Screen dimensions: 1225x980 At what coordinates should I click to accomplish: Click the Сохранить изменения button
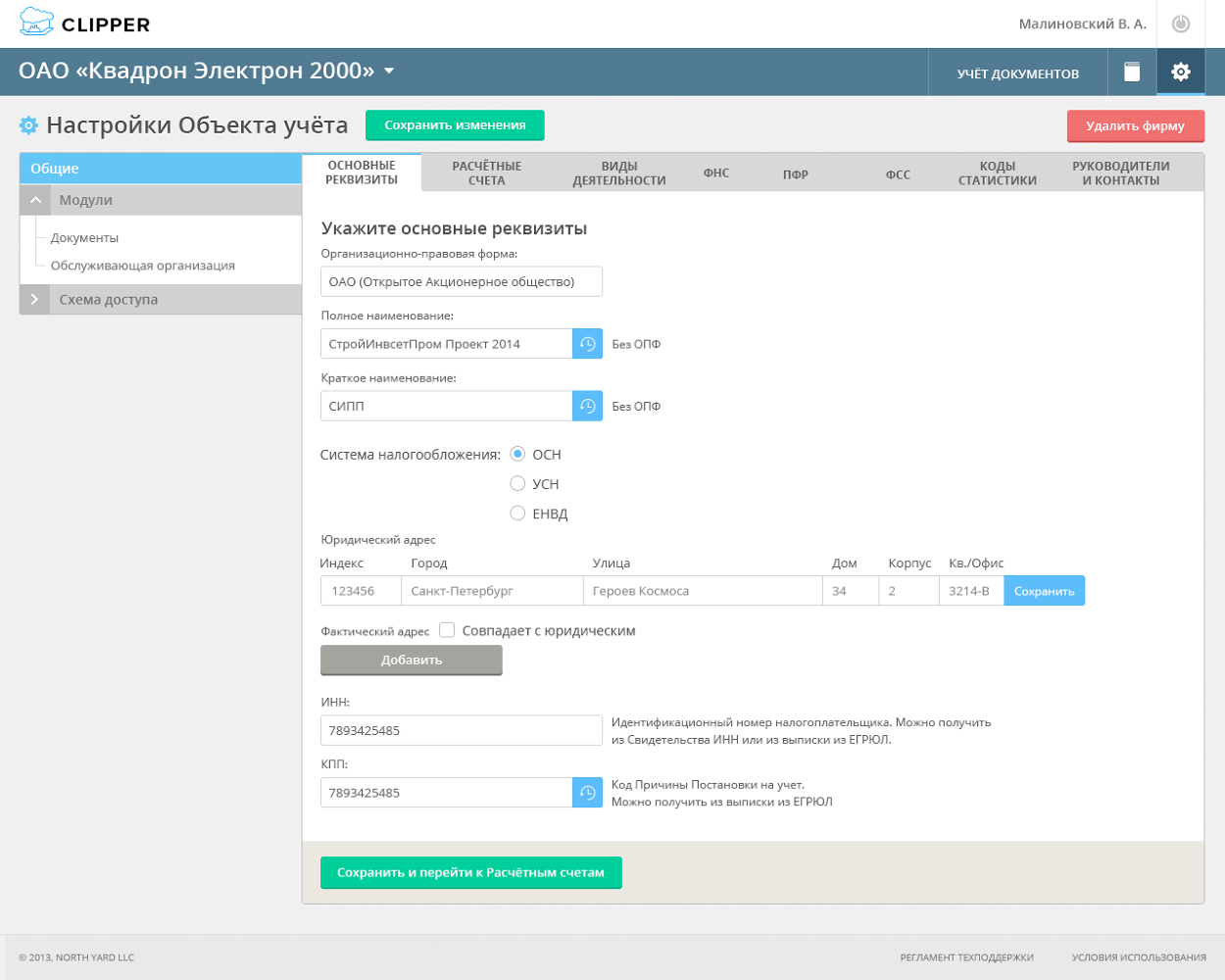(x=455, y=125)
